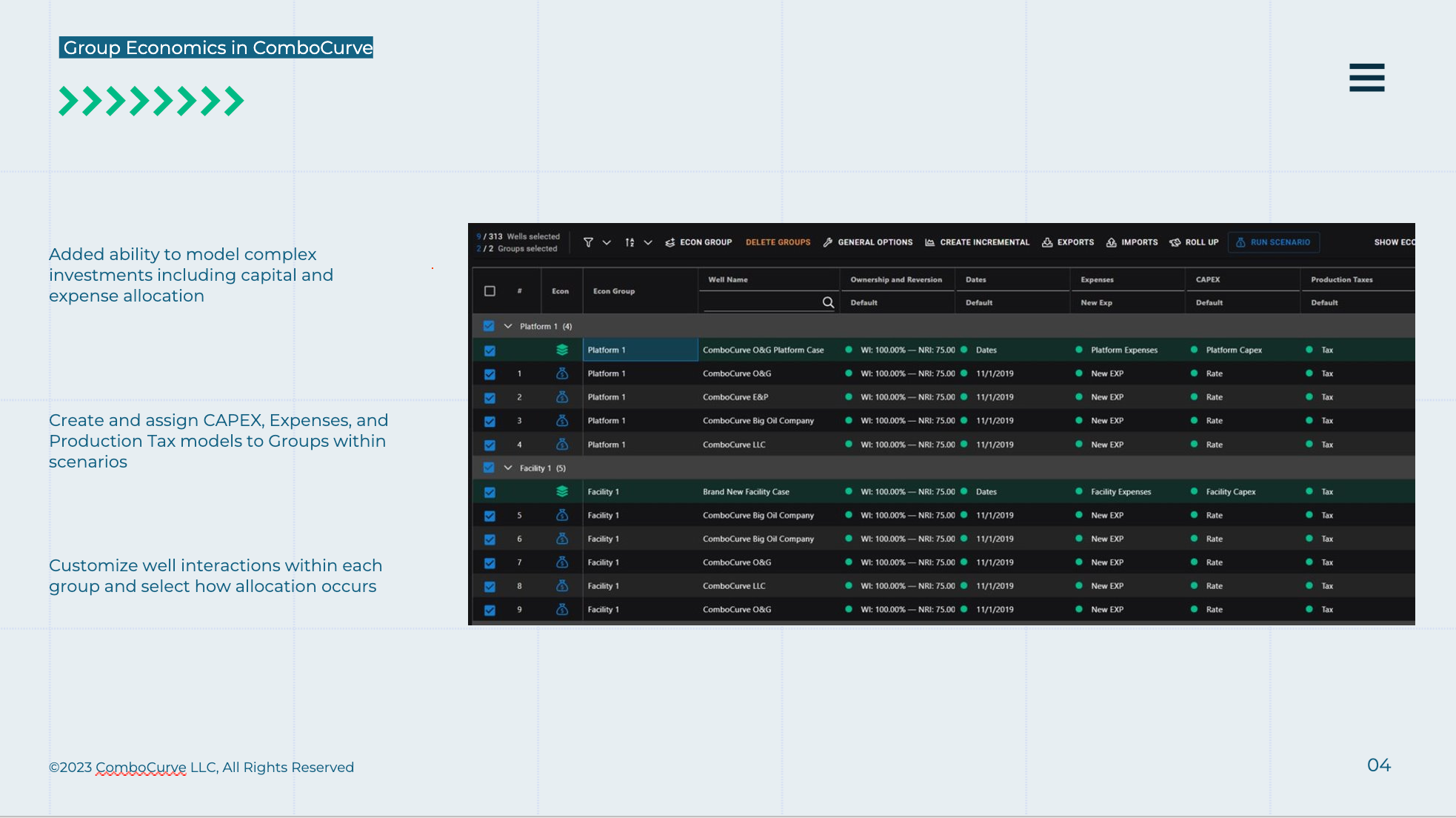Image resolution: width=1456 pixels, height=818 pixels.
Task: Click the Well Name search field
Action: (761, 302)
